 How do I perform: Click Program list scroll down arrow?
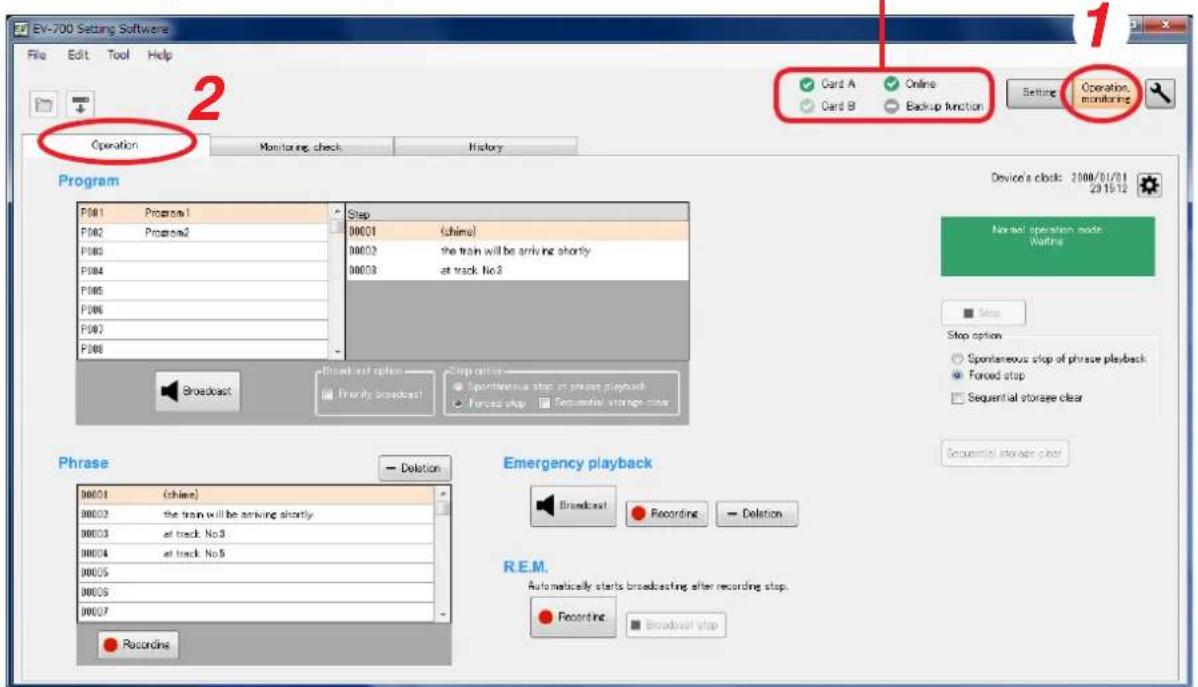tap(337, 352)
